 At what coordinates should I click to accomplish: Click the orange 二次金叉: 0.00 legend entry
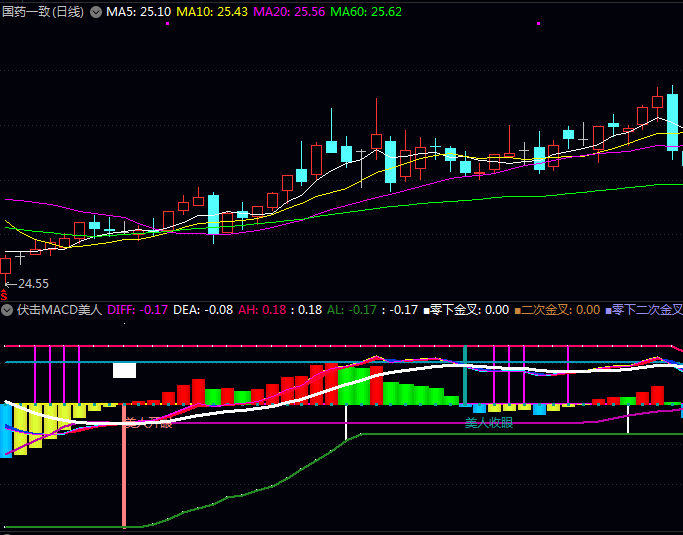pyautogui.click(x=558, y=310)
